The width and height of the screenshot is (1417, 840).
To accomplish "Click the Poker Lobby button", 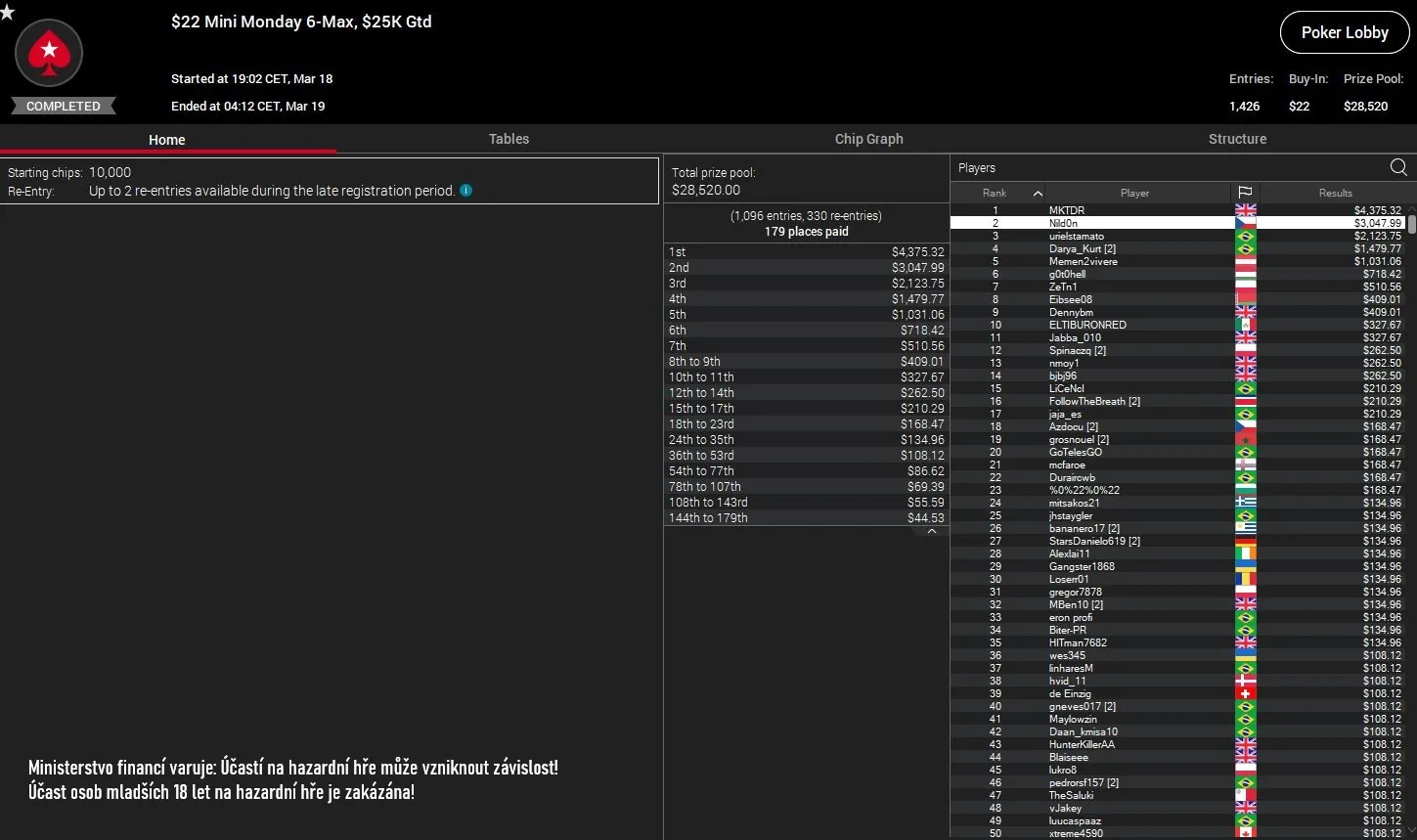I will pyautogui.click(x=1344, y=31).
